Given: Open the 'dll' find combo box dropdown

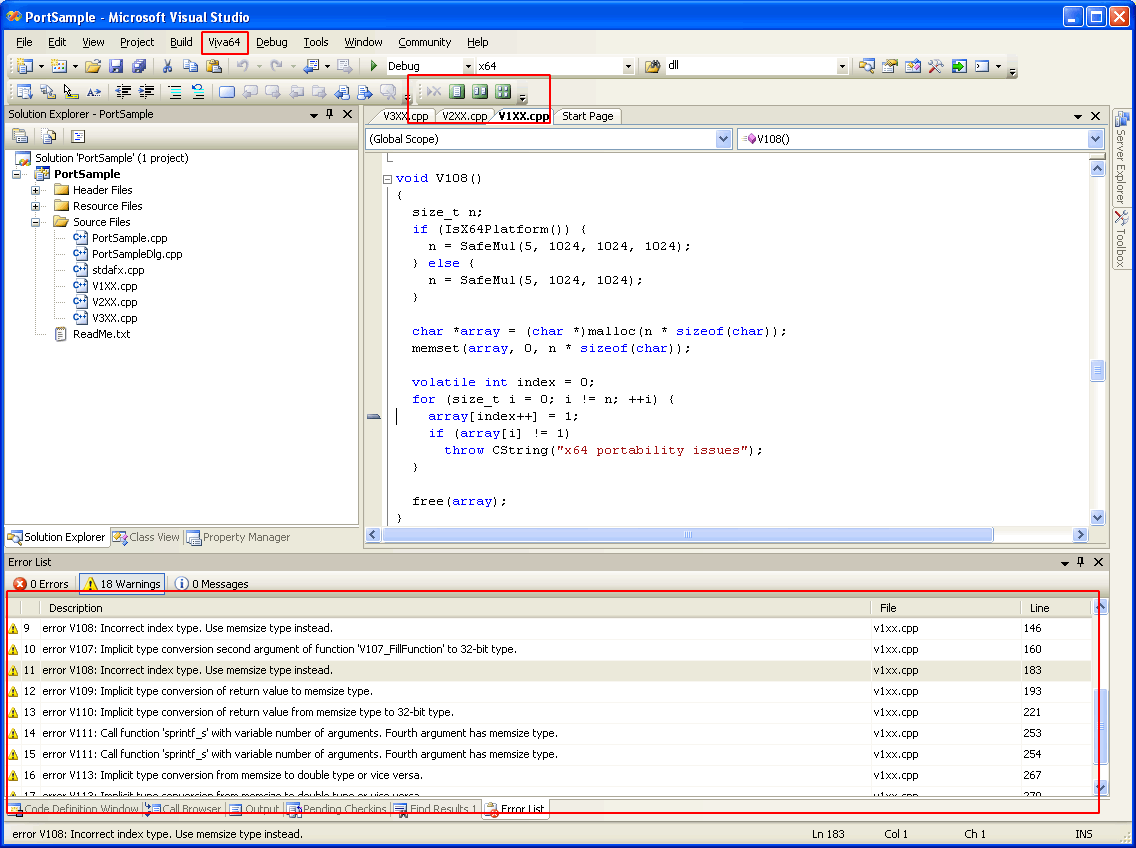Looking at the screenshot, I should [x=842, y=66].
